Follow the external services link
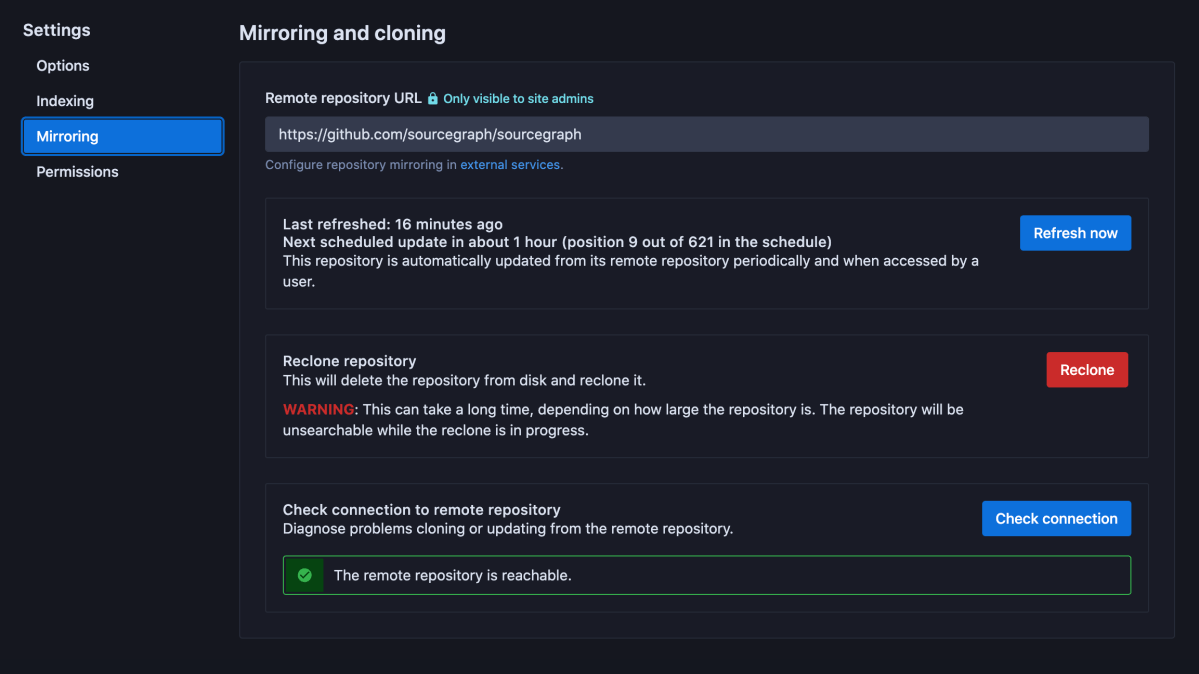 pyautogui.click(x=511, y=165)
